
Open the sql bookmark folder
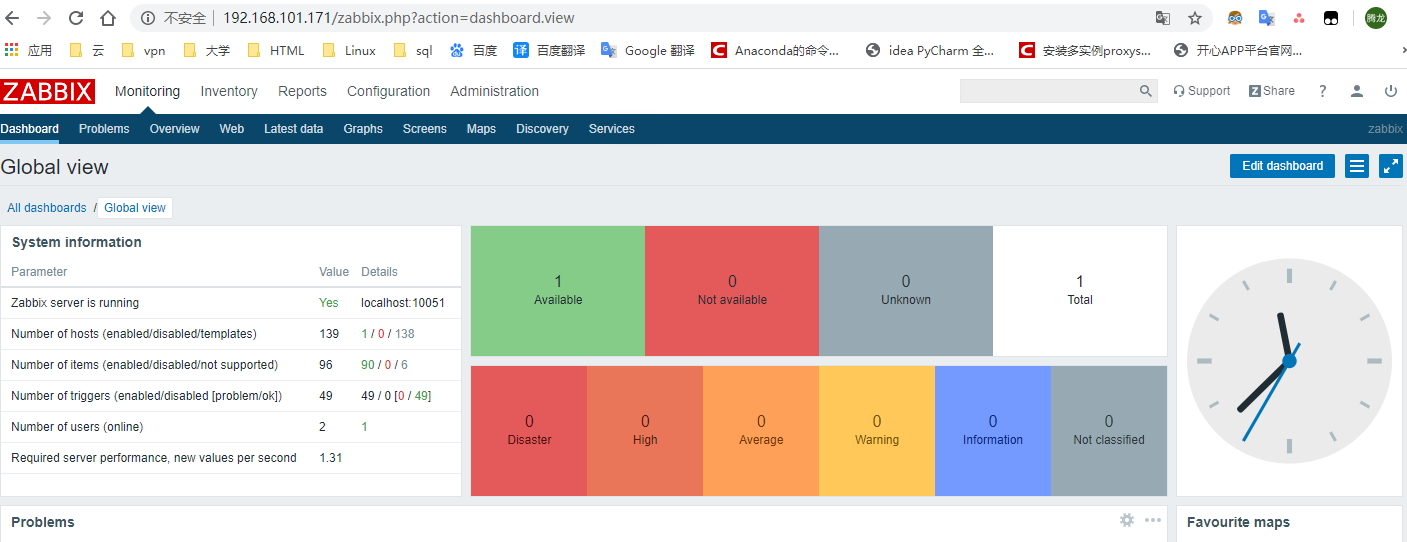pyautogui.click(x=413, y=50)
